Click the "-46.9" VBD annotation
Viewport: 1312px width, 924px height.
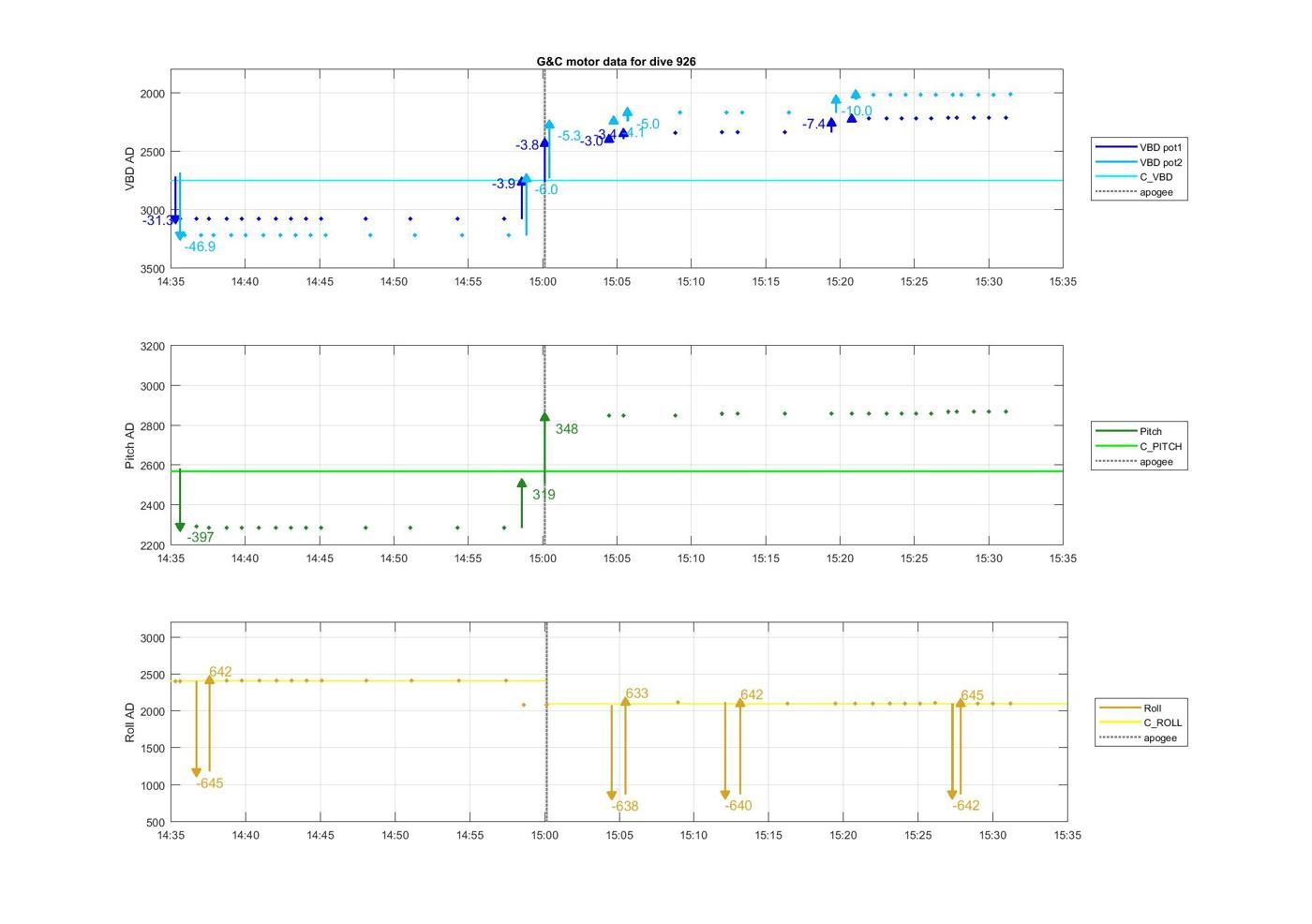200,246
